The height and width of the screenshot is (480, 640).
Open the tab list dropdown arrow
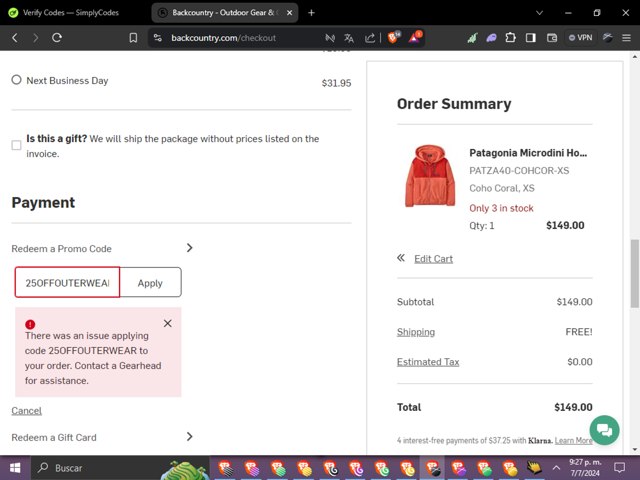(x=539, y=13)
